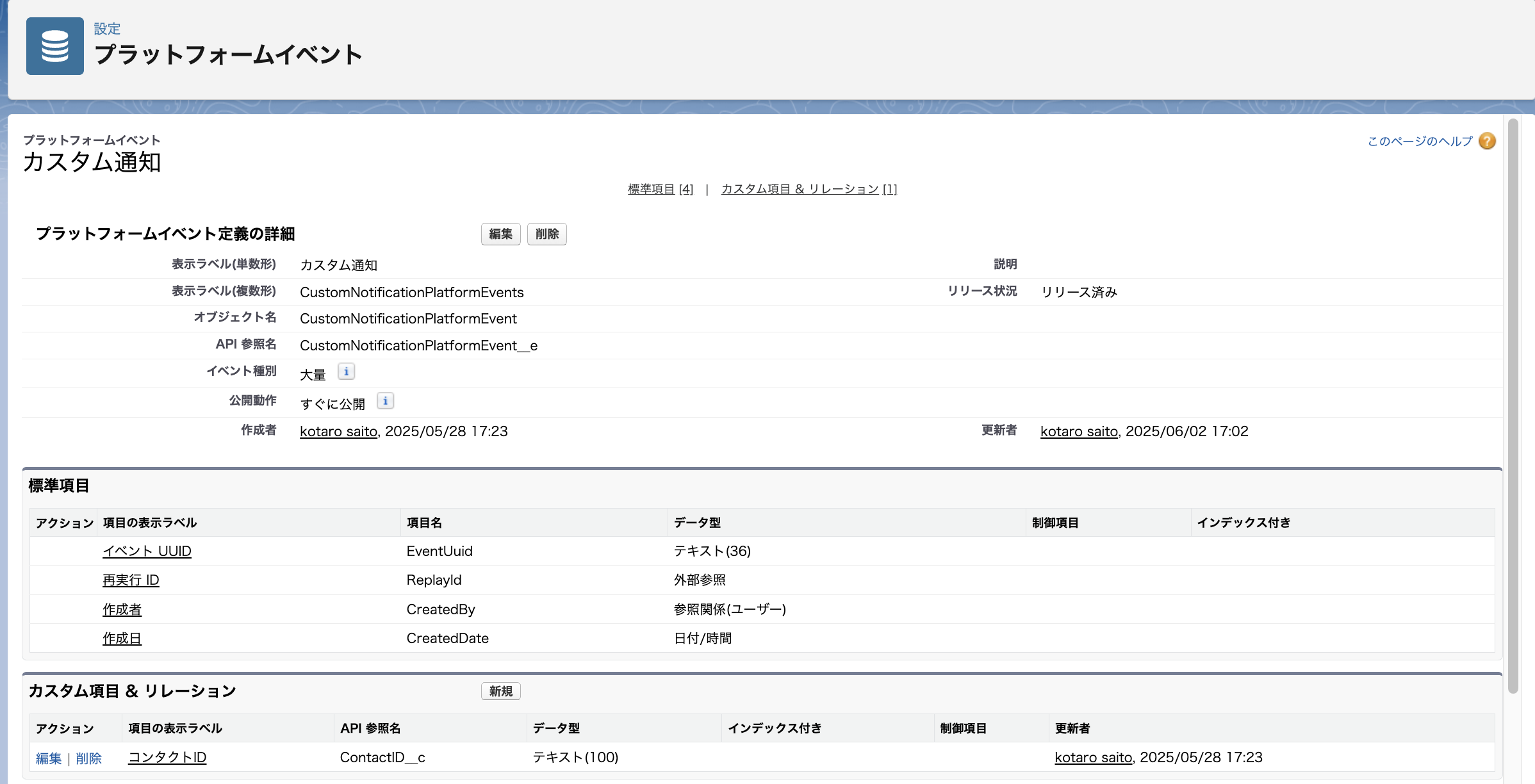The height and width of the screenshot is (784, 1535).
Task: Click the platform events database icon
Action: coord(54,45)
